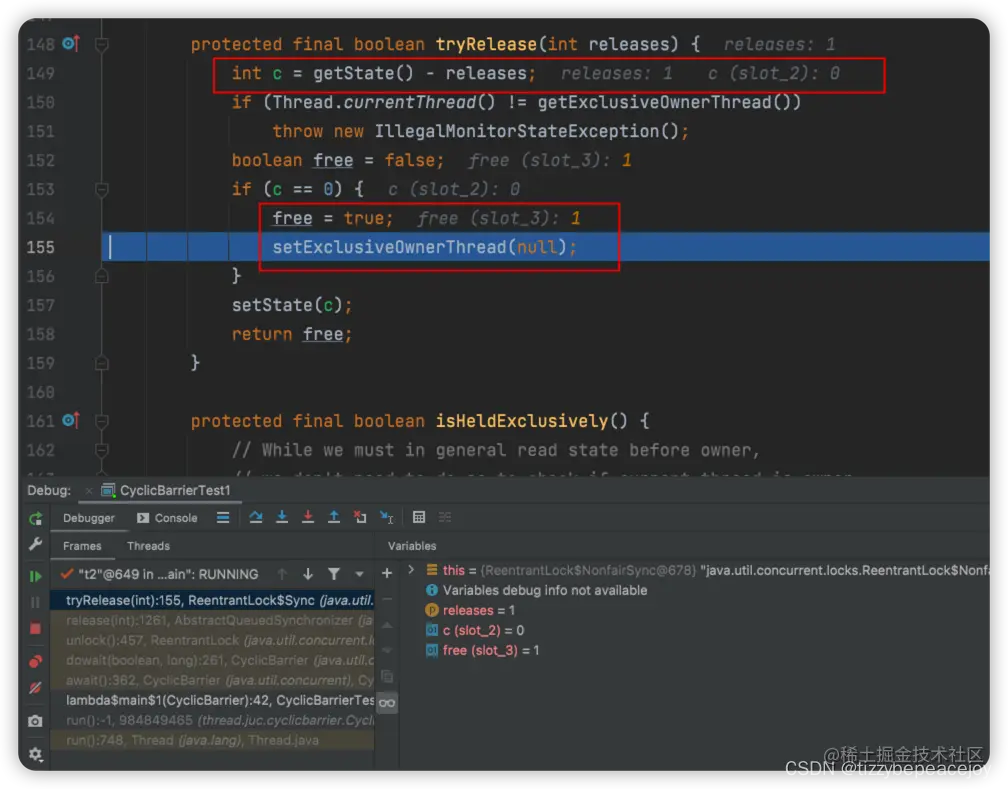The image size is (1008, 789).
Task: Click fold end marker on line 159
Action: [x=102, y=363]
